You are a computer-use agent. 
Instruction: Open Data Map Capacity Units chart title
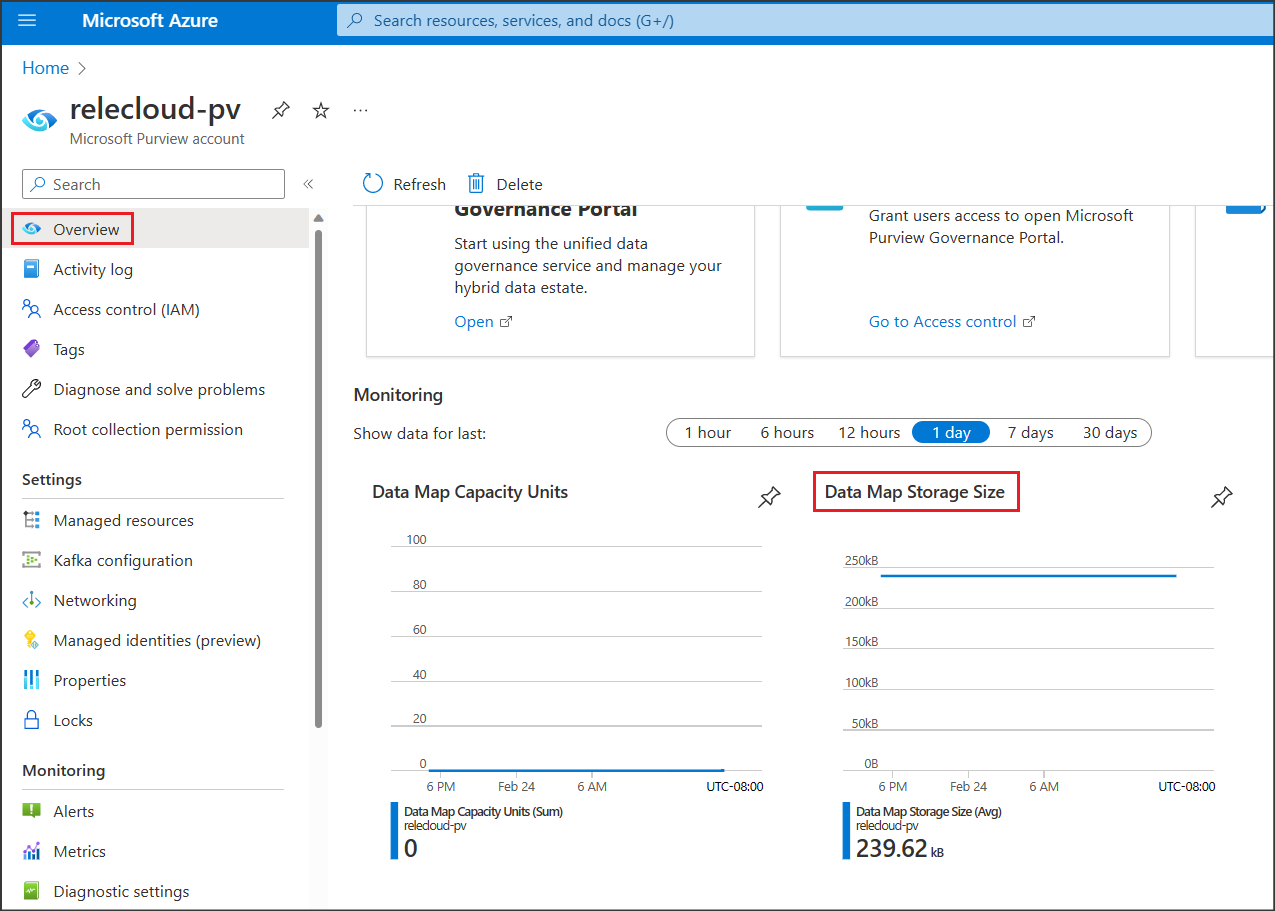tap(470, 492)
